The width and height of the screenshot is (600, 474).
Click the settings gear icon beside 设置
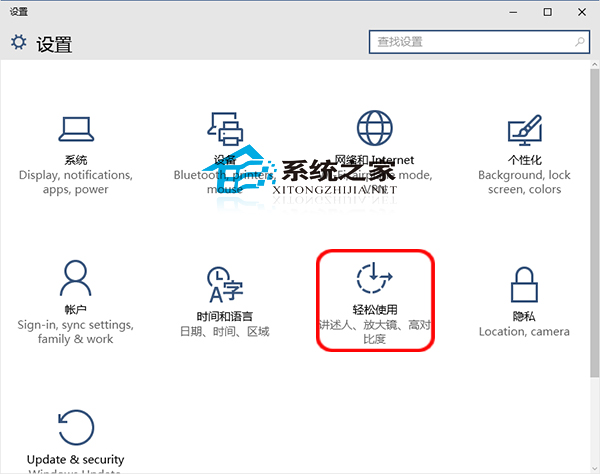(18, 42)
